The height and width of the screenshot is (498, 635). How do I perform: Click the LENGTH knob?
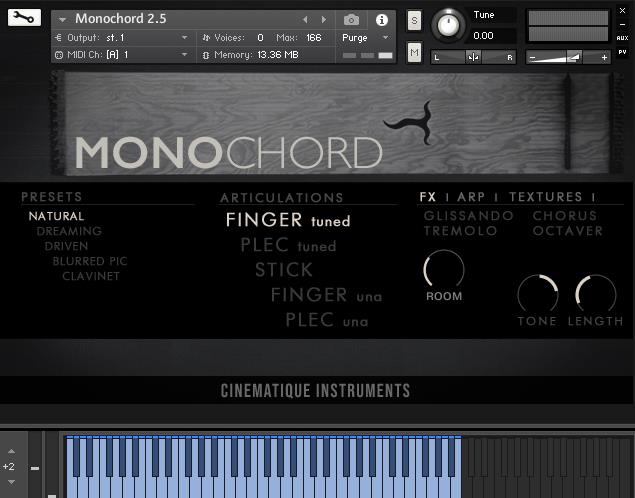pyautogui.click(x=596, y=295)
